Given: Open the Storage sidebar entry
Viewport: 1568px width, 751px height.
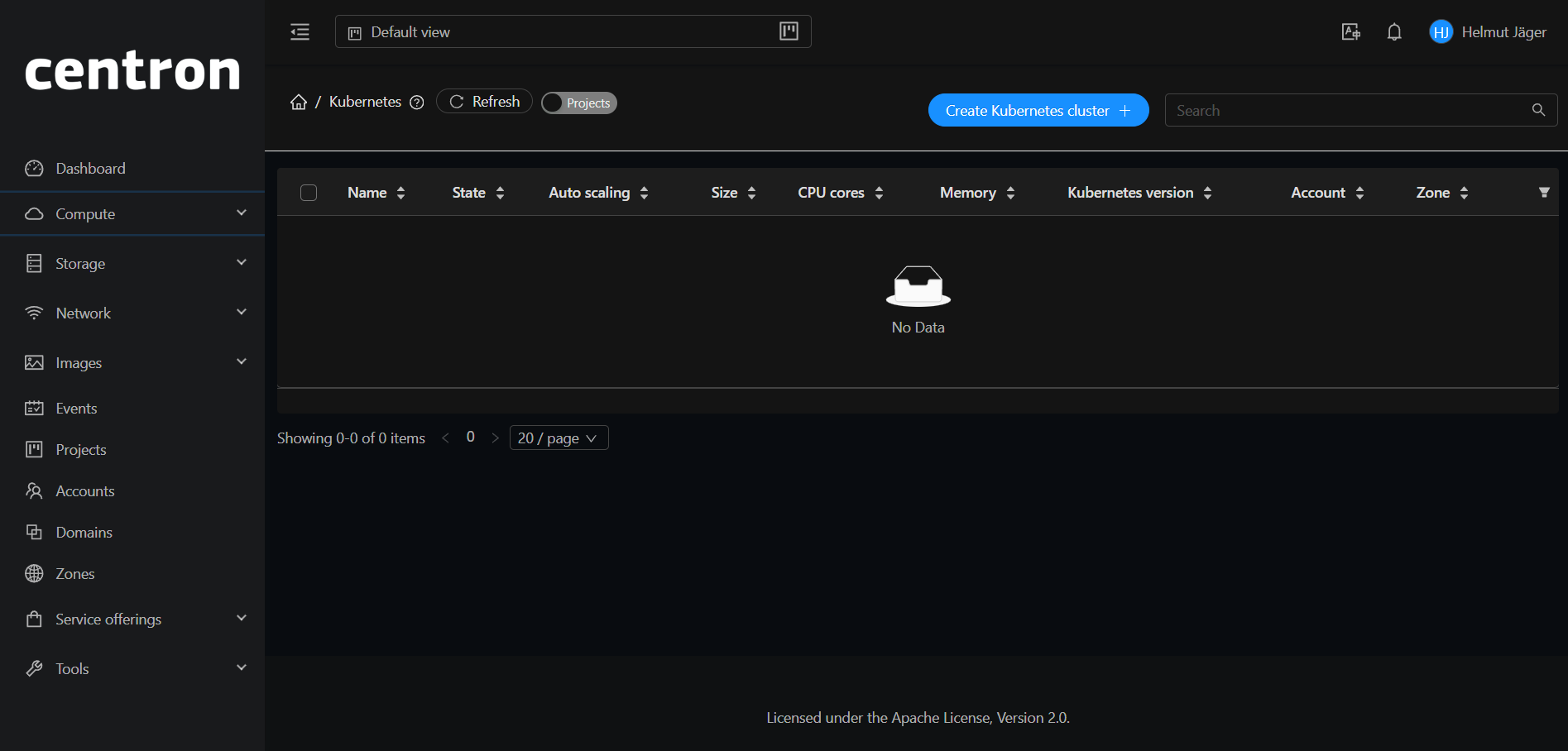Looking at the screenshot, I should click(x=79, y=263).
